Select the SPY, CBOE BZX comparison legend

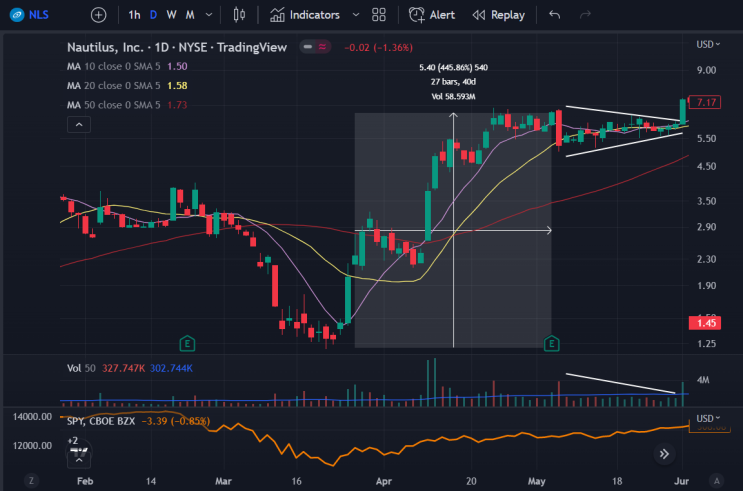pyautogui.click(x=138, y=421)
